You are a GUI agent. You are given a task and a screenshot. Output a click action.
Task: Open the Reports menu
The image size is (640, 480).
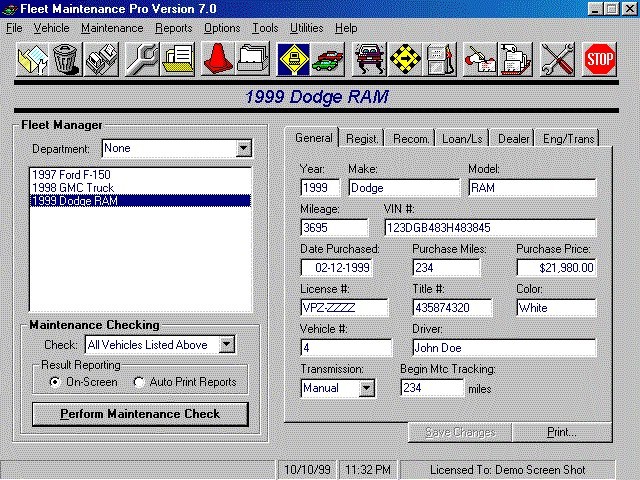click(173, 28)
